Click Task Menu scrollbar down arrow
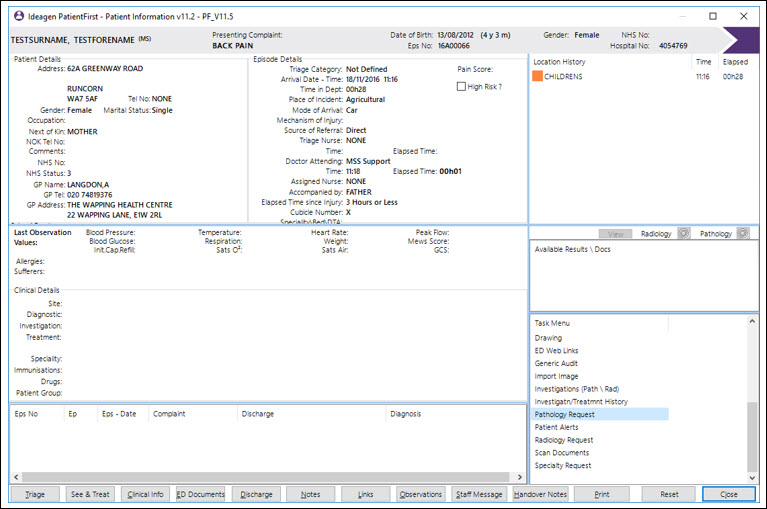This screenshot has width=767, height=509. (752, 478)
